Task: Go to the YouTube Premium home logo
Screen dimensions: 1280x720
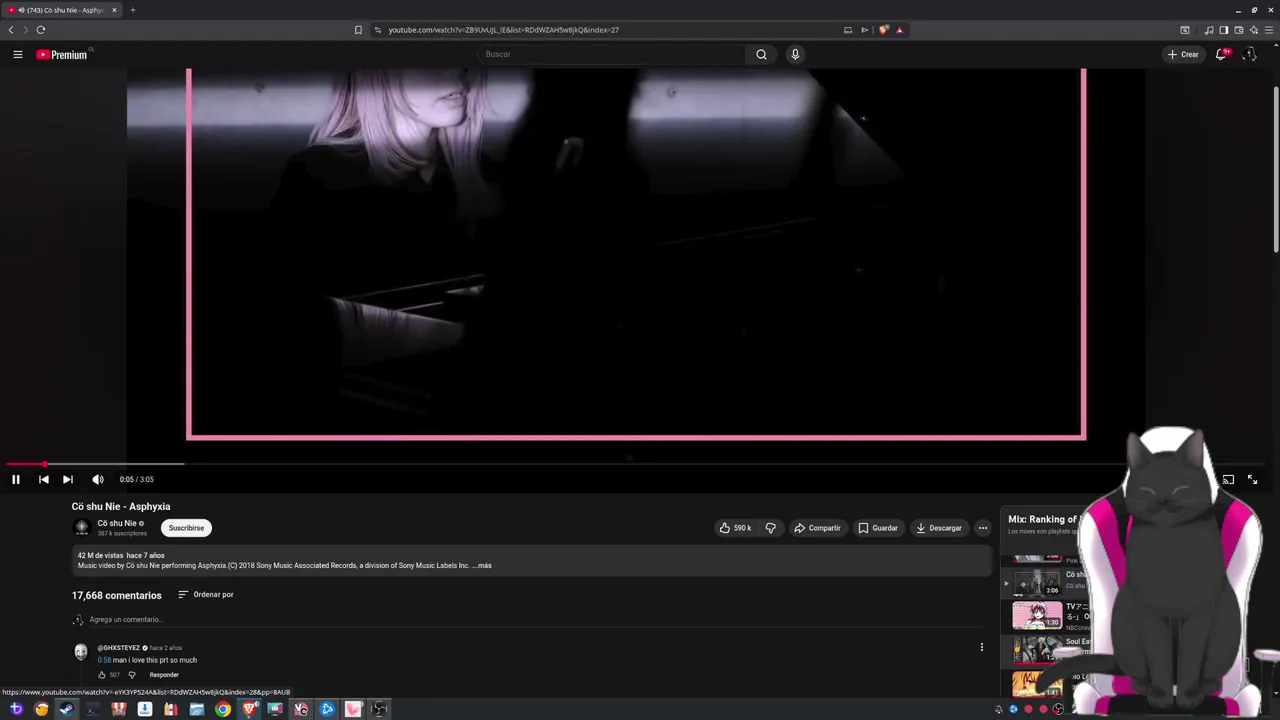Action: [62, 55]
